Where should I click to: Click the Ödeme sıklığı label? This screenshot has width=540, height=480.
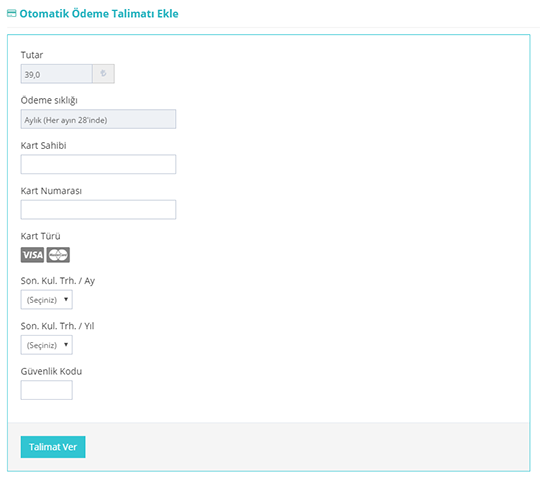click(49, 101)
